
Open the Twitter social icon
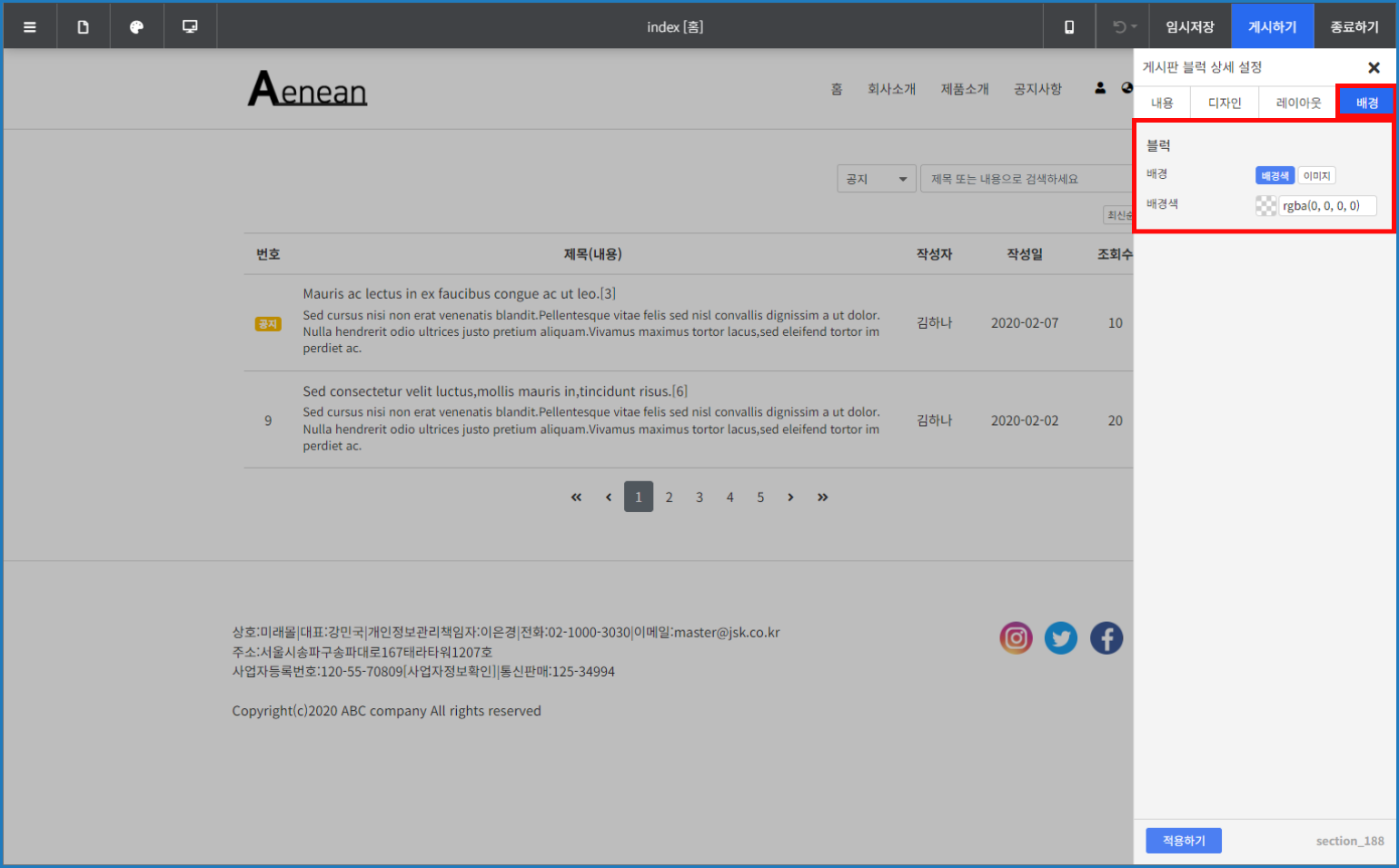click(1060, 638)
